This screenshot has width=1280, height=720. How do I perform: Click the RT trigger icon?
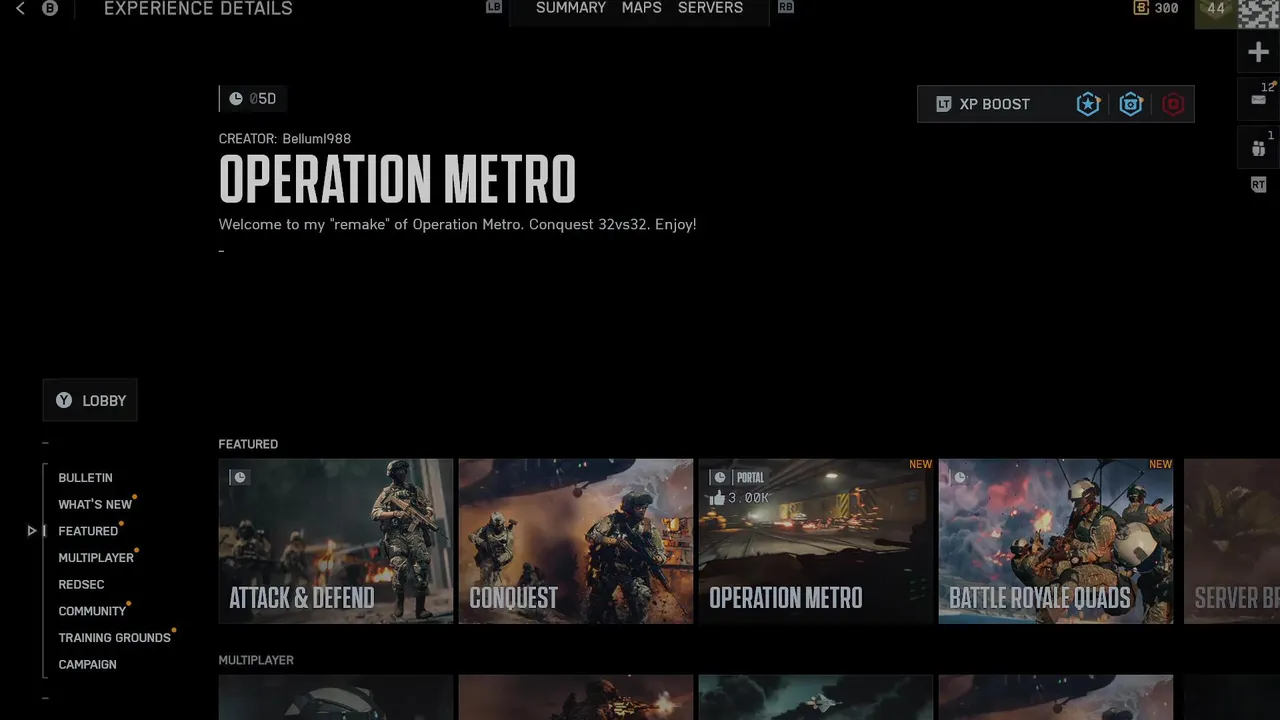[x=1259, y=185]
